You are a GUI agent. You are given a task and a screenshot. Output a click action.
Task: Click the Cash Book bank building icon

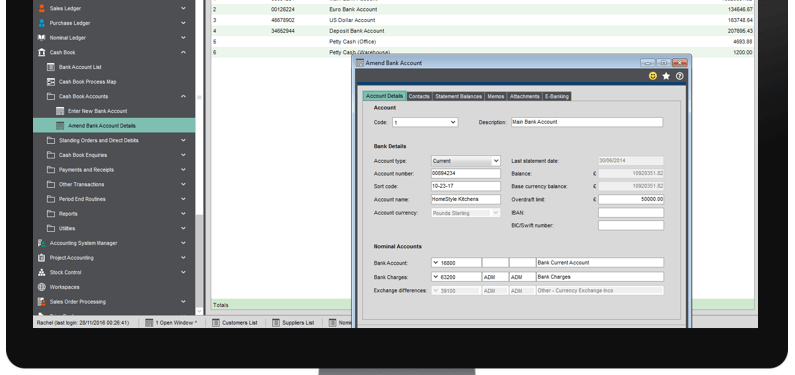tap(42, 52)
